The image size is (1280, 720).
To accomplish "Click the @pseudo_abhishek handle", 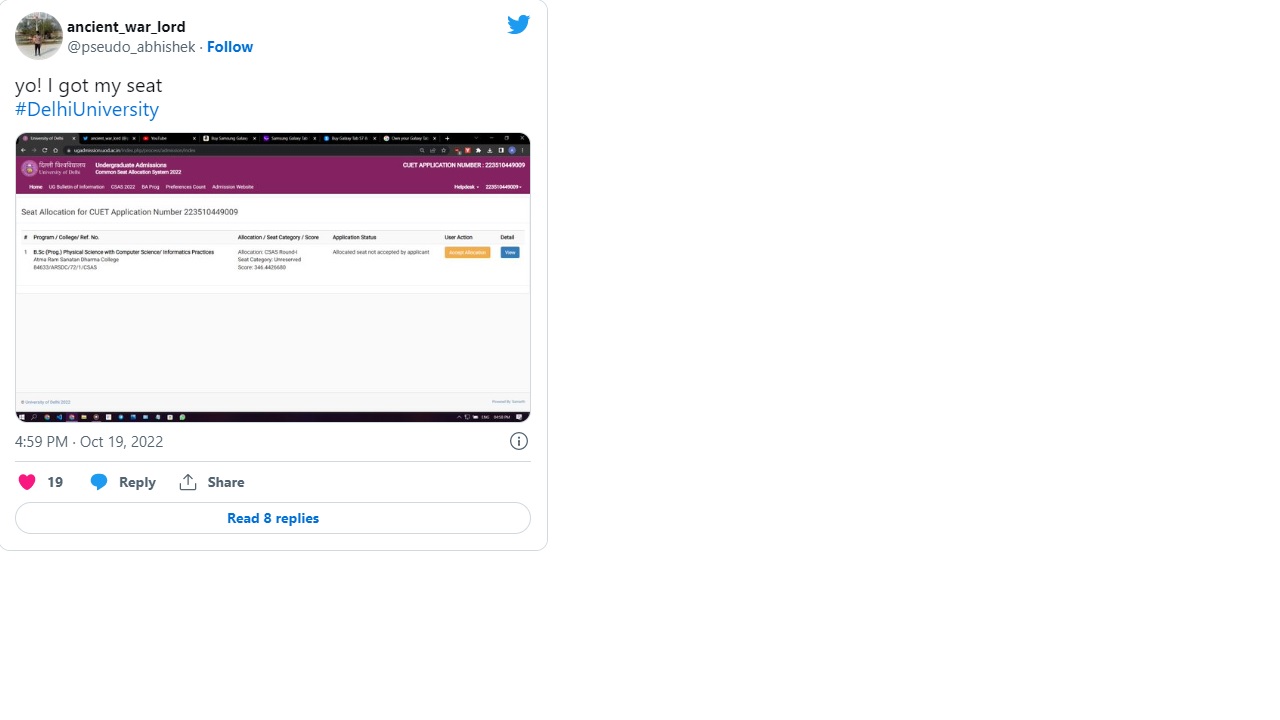I will pos(131,47).
